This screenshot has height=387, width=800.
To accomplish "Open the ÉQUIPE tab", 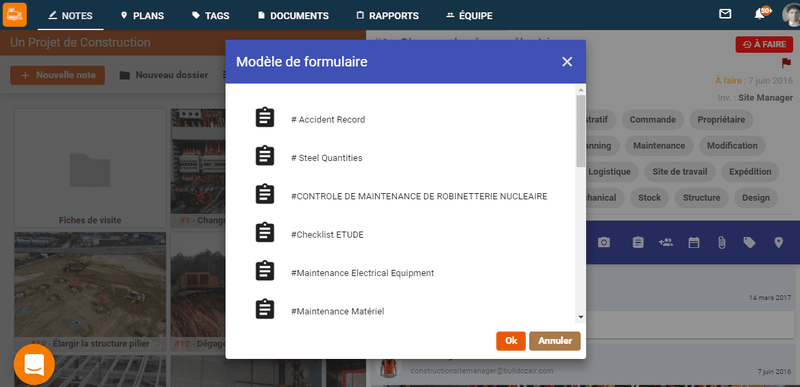I will coord(469,15).
